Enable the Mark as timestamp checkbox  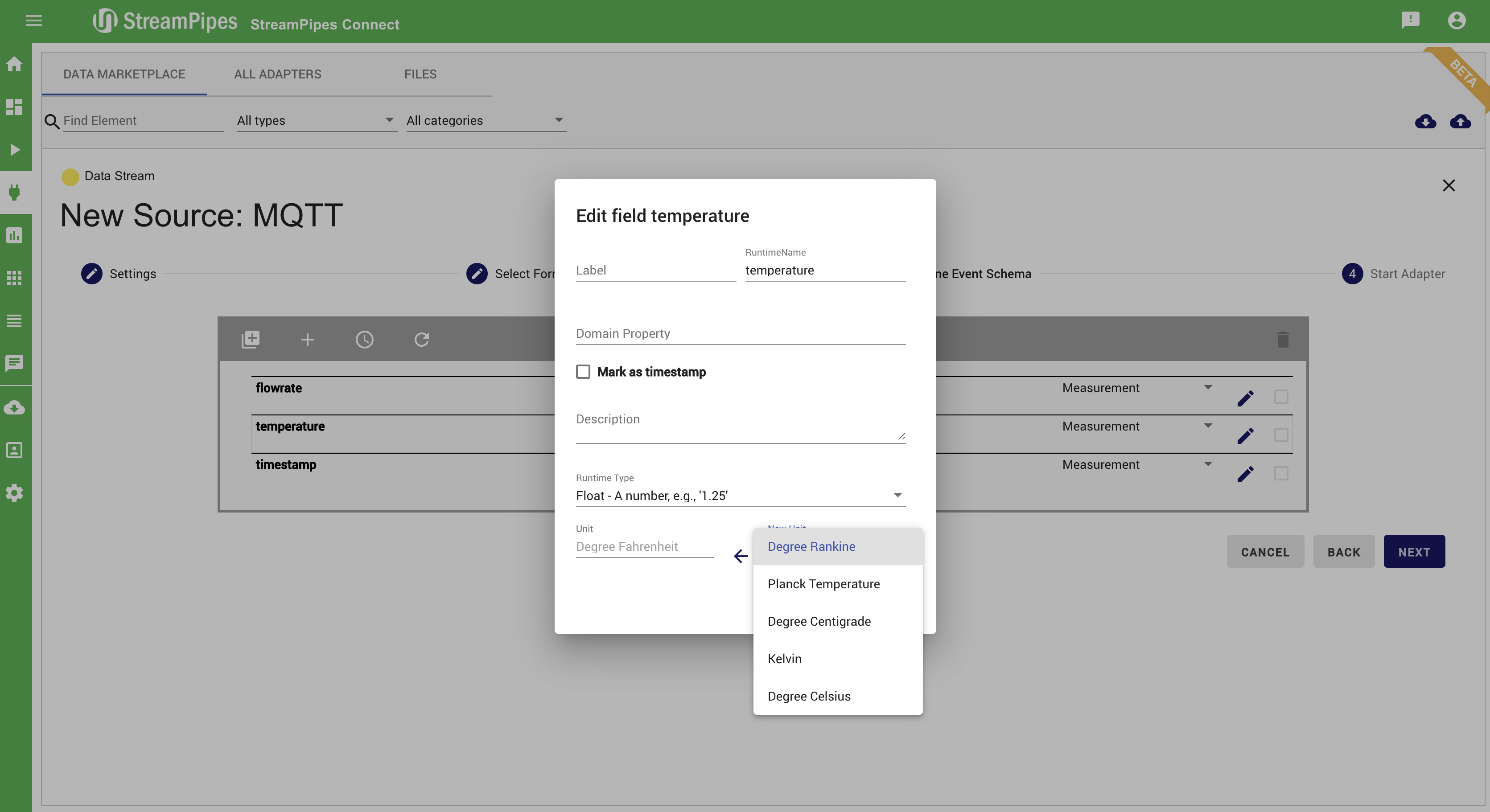tap(583, 372)
